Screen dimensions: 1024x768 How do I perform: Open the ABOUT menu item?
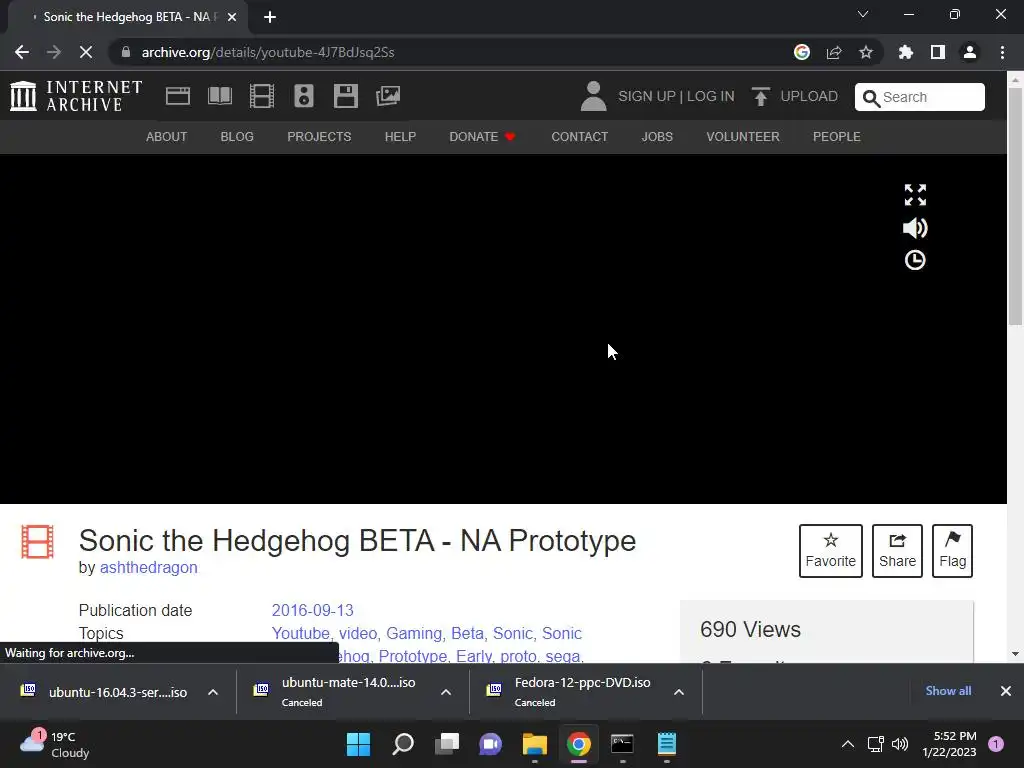coord(167,136)
